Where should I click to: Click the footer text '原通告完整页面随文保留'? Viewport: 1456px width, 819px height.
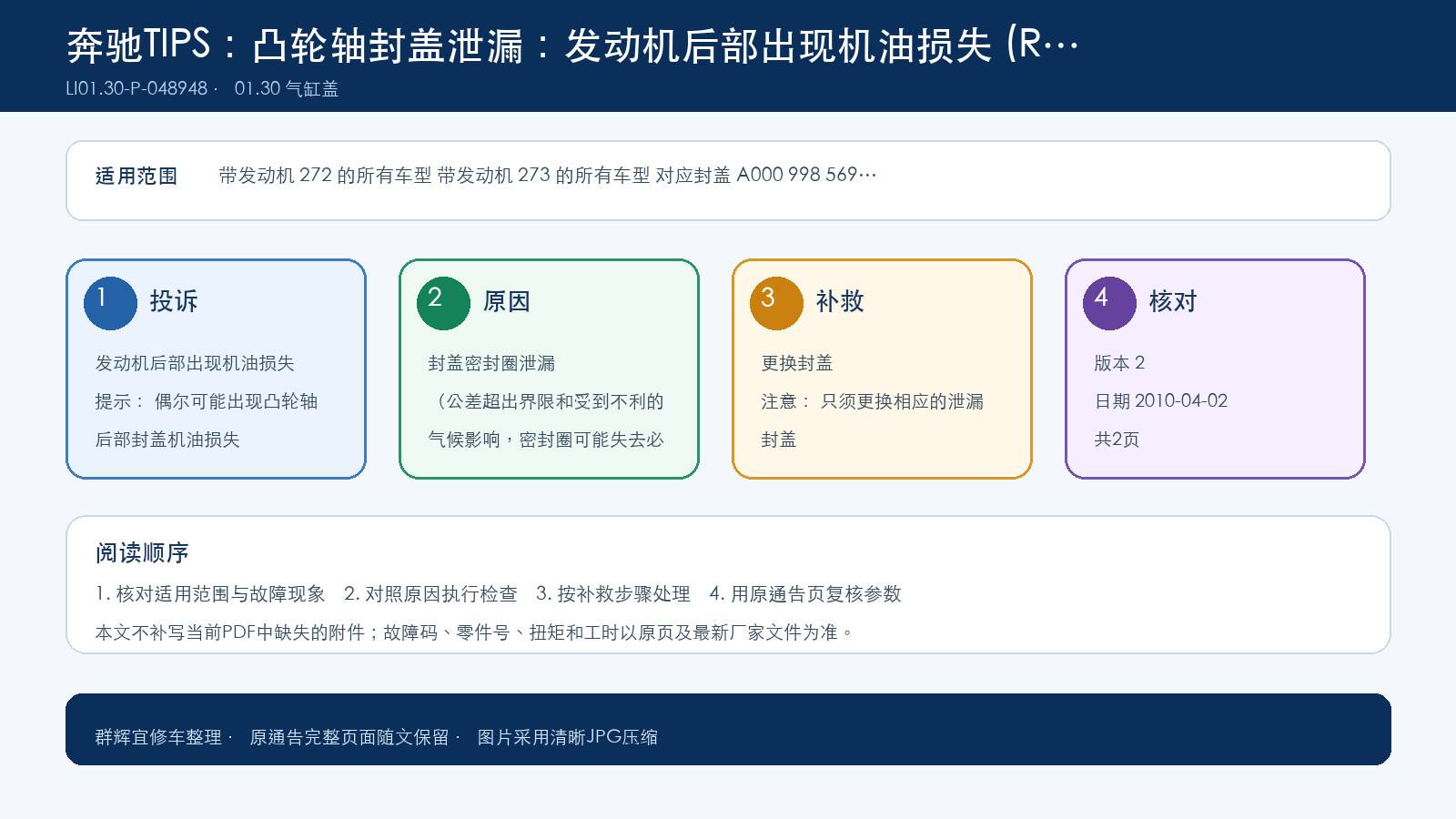[x=349, y=737]
